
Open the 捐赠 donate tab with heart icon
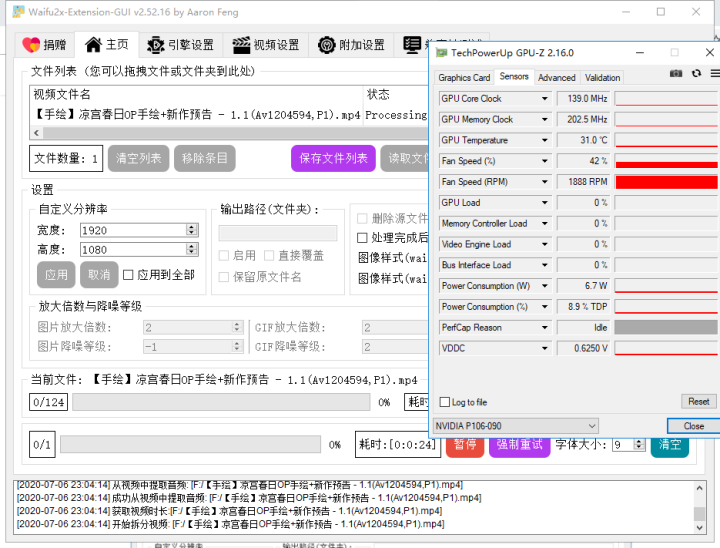[45, 45]
